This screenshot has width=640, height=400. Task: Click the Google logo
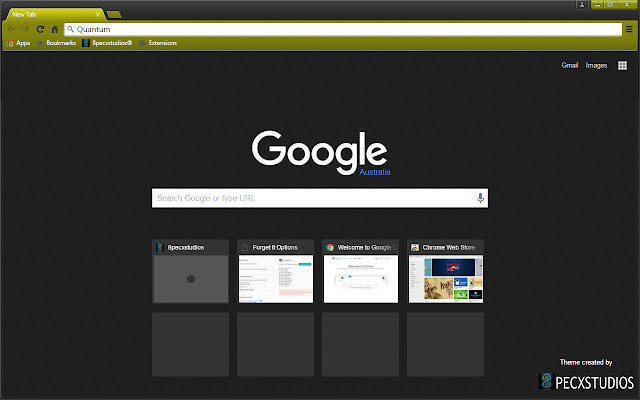[320, 153]
